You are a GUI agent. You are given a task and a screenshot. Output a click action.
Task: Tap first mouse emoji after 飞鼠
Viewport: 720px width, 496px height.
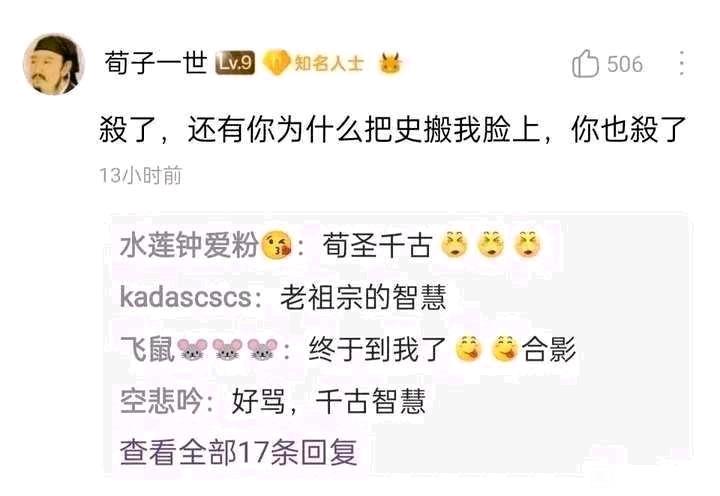[x=192, y=350]
